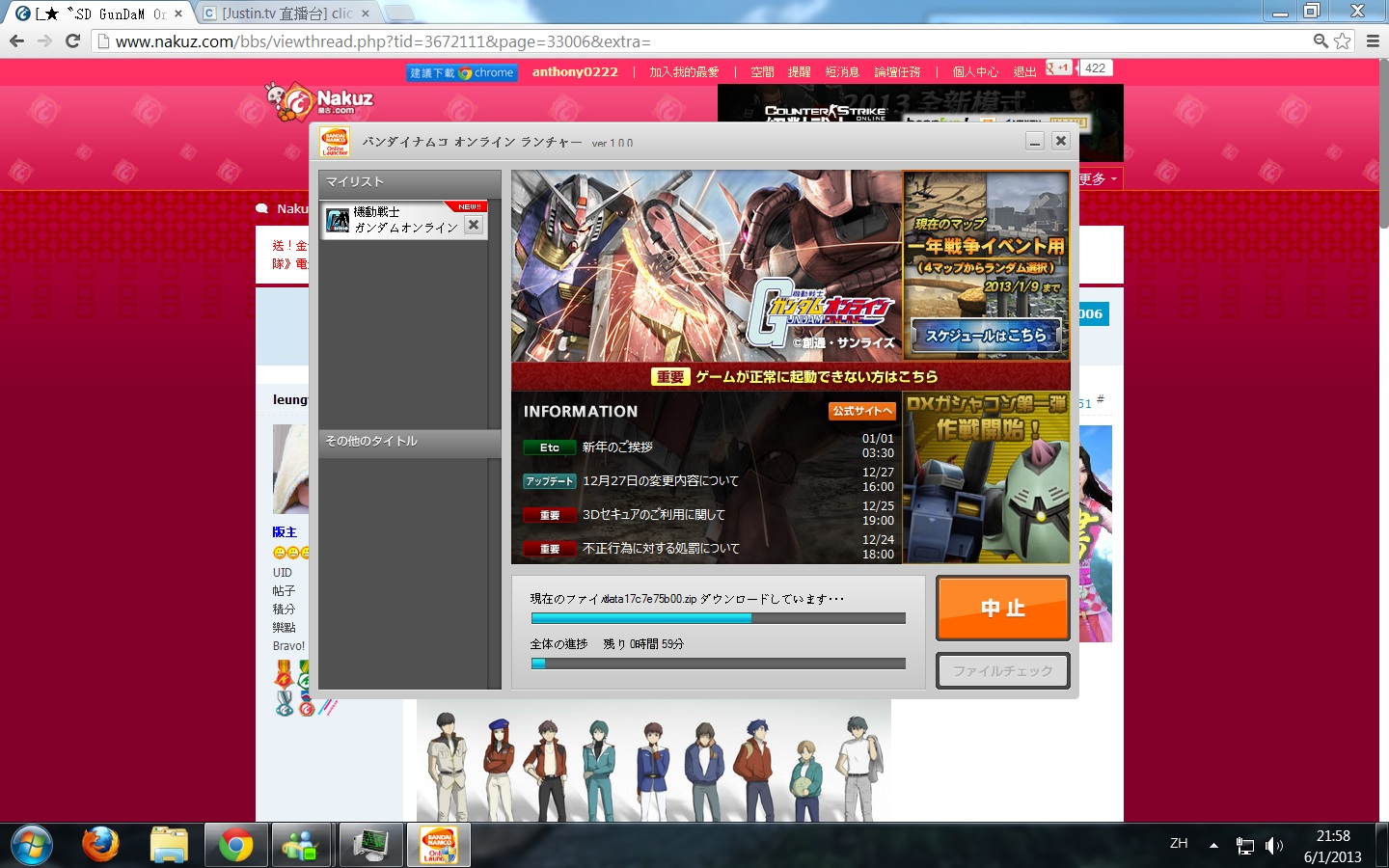Switch to the Justin.tv 直播台 browser tab
This screenshot has height=868, width=1389.
286,14
